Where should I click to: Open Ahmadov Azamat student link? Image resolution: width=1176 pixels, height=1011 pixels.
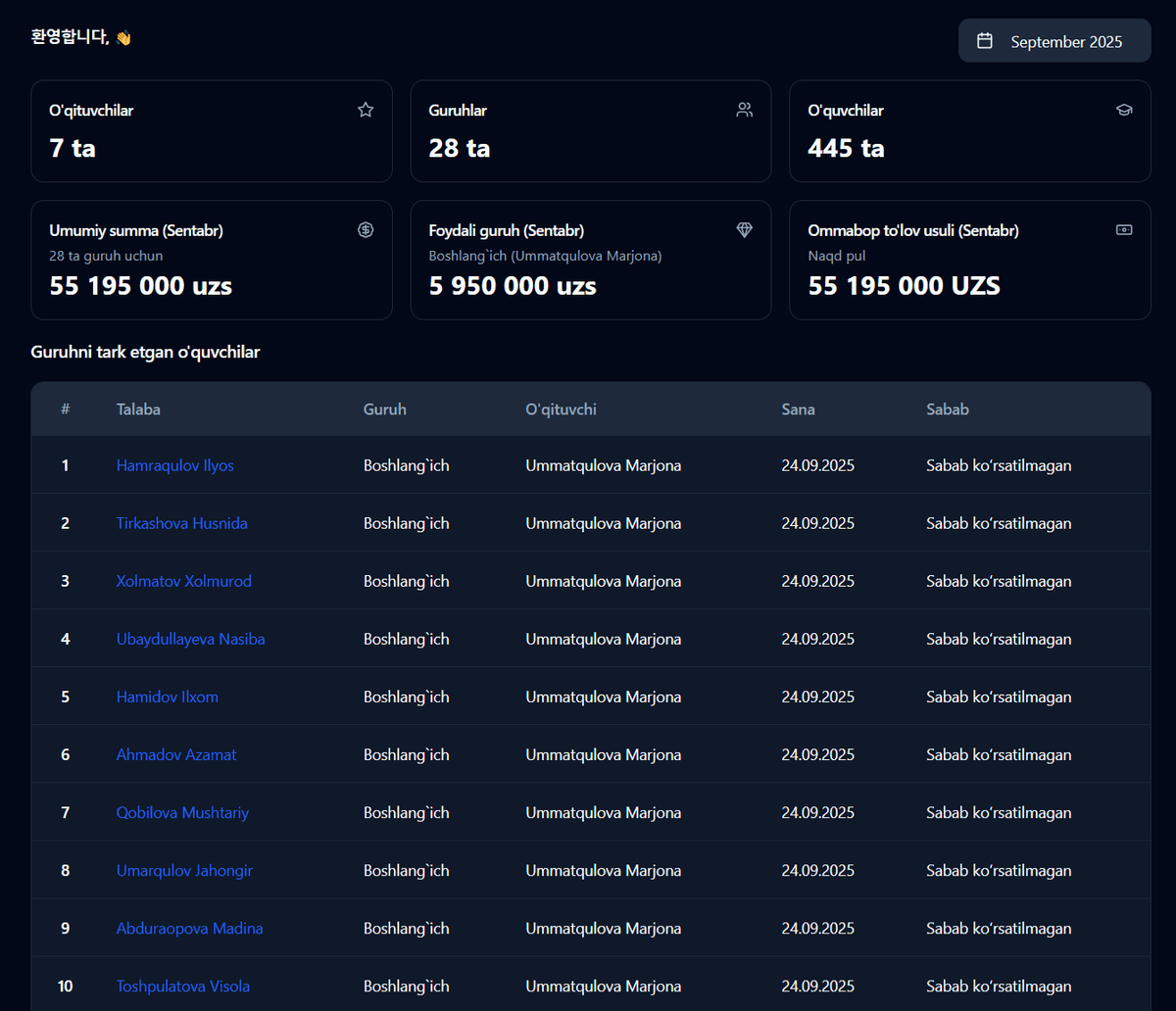(x=176, y=754)
